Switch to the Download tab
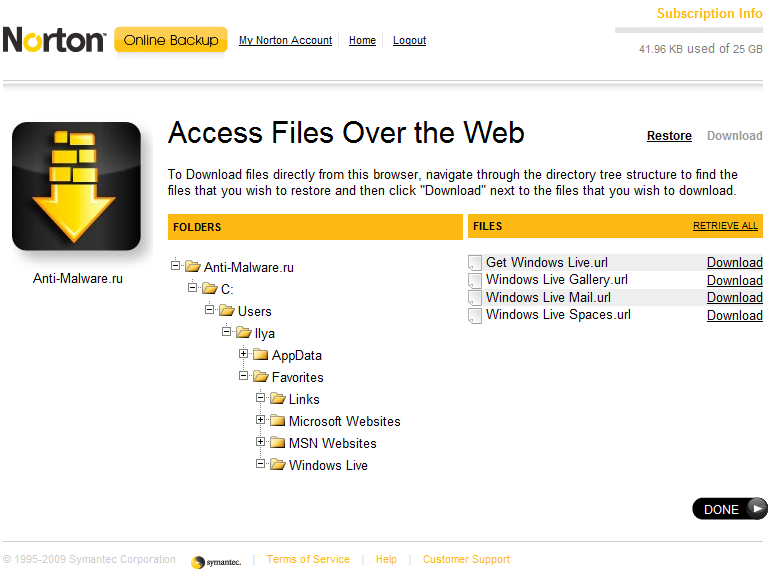 coord(735,136)
